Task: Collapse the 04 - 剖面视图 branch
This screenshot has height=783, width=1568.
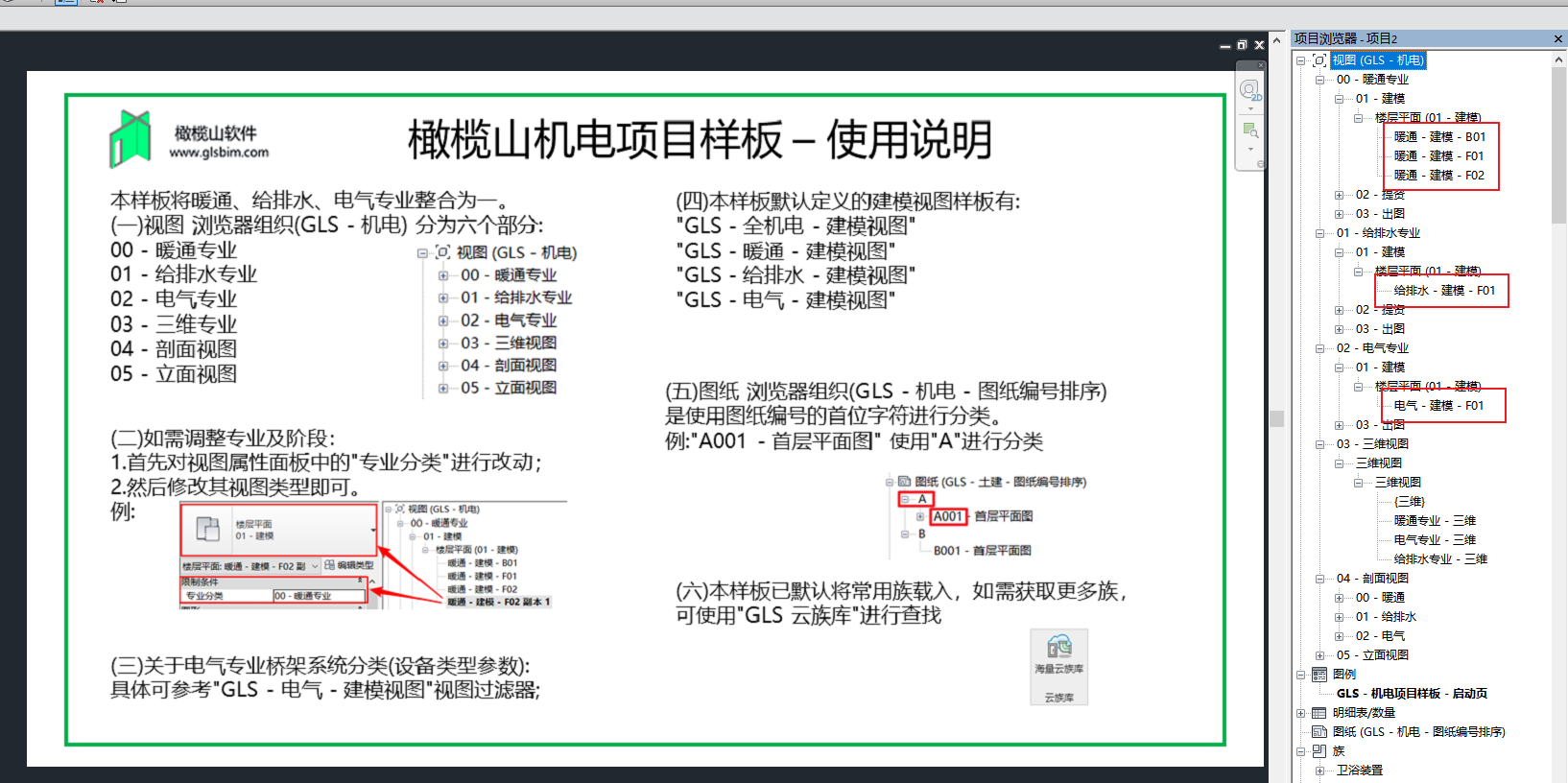Action: (1320, 579)
